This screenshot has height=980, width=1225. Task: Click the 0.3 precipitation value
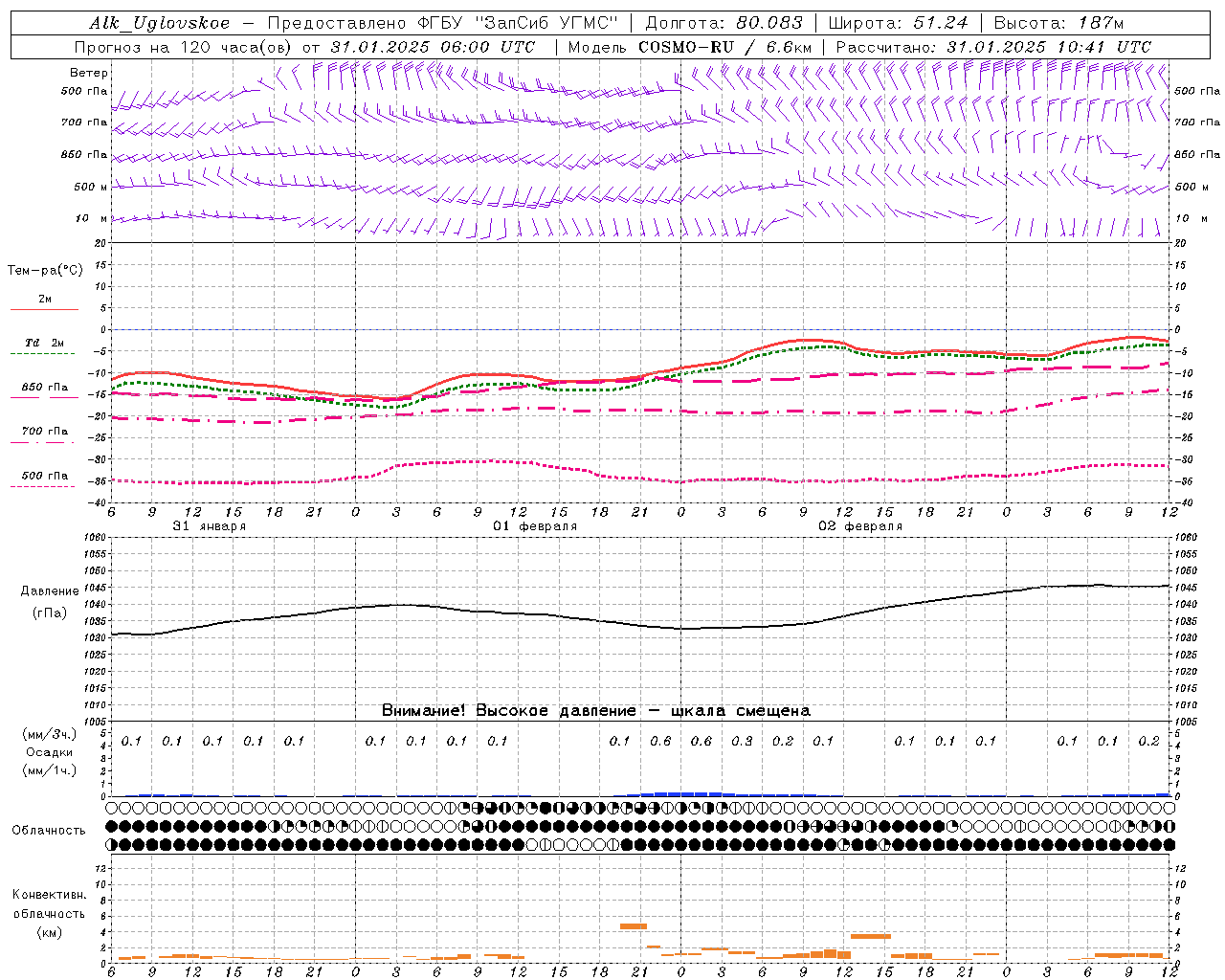tap(743, 741)
